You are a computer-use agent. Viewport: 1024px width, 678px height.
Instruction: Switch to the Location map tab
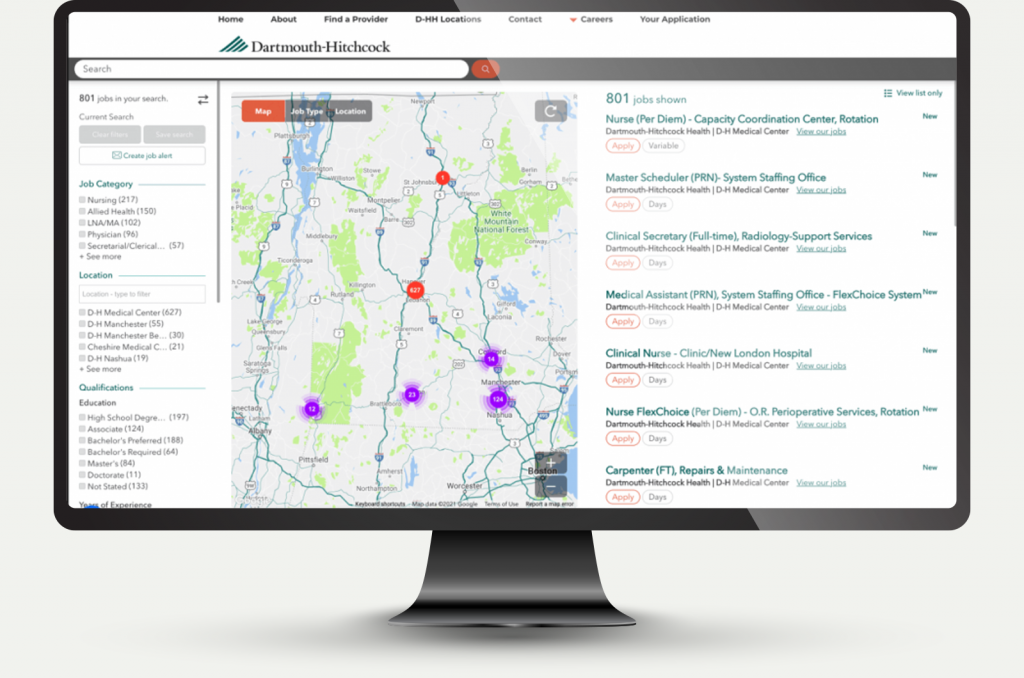351,111
